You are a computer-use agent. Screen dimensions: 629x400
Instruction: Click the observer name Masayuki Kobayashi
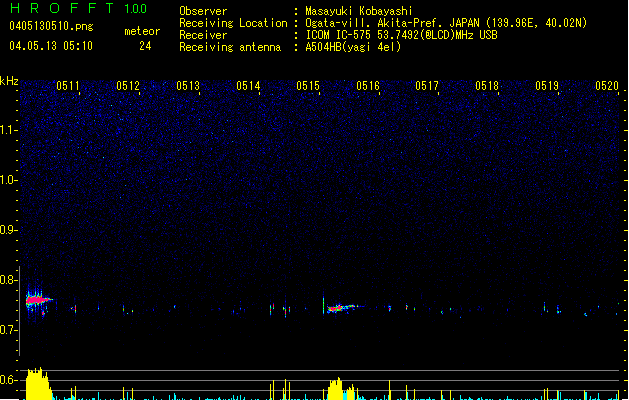[359, 11]
